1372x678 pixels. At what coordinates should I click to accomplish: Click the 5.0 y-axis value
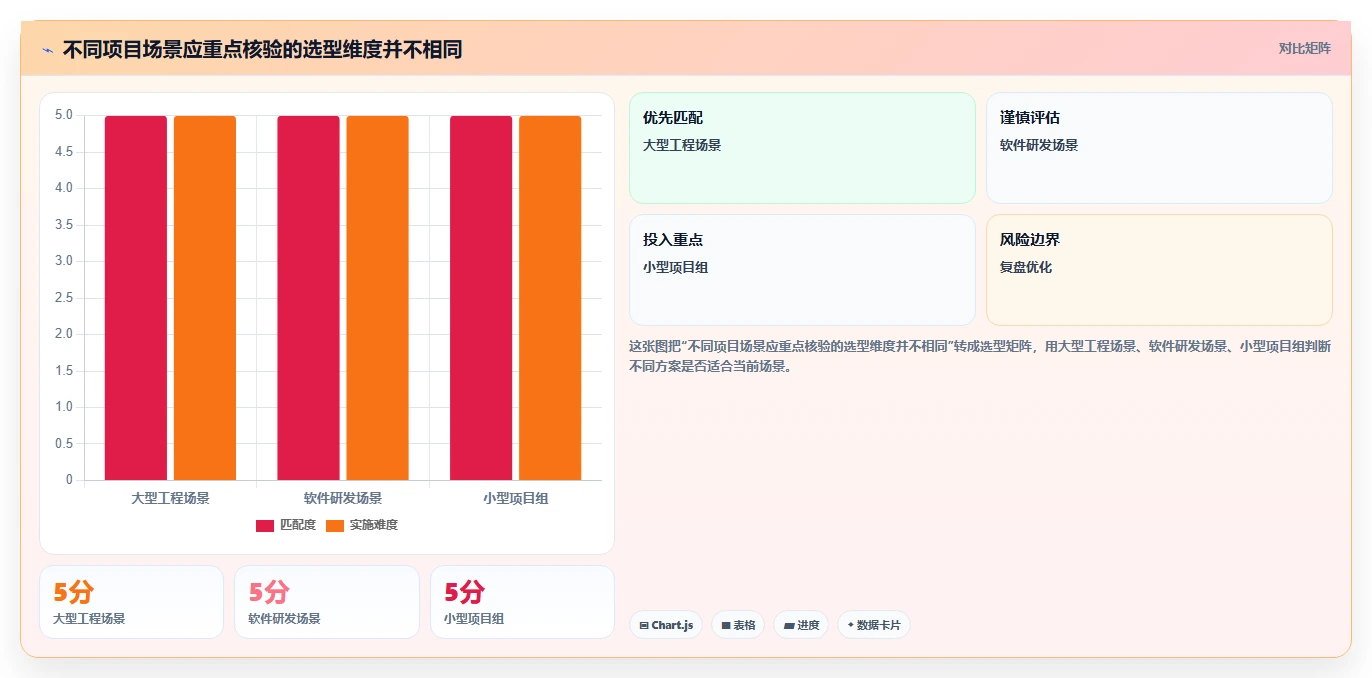[x=63, y=115]
